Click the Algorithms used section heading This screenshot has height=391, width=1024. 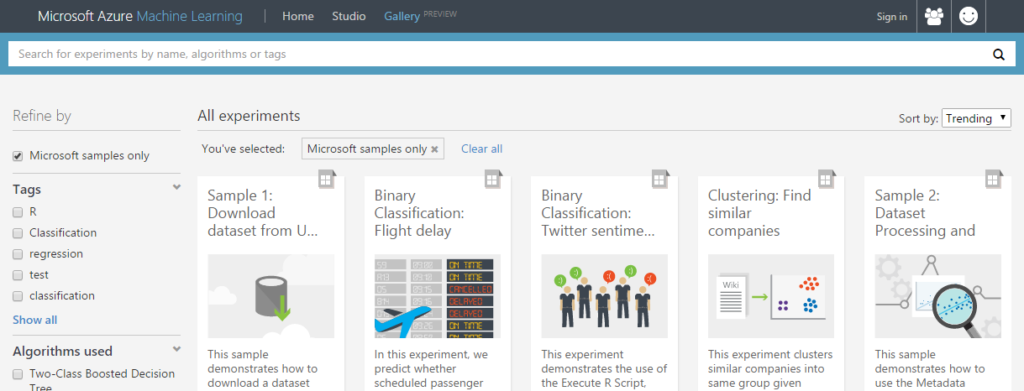[x=62, y=351]
